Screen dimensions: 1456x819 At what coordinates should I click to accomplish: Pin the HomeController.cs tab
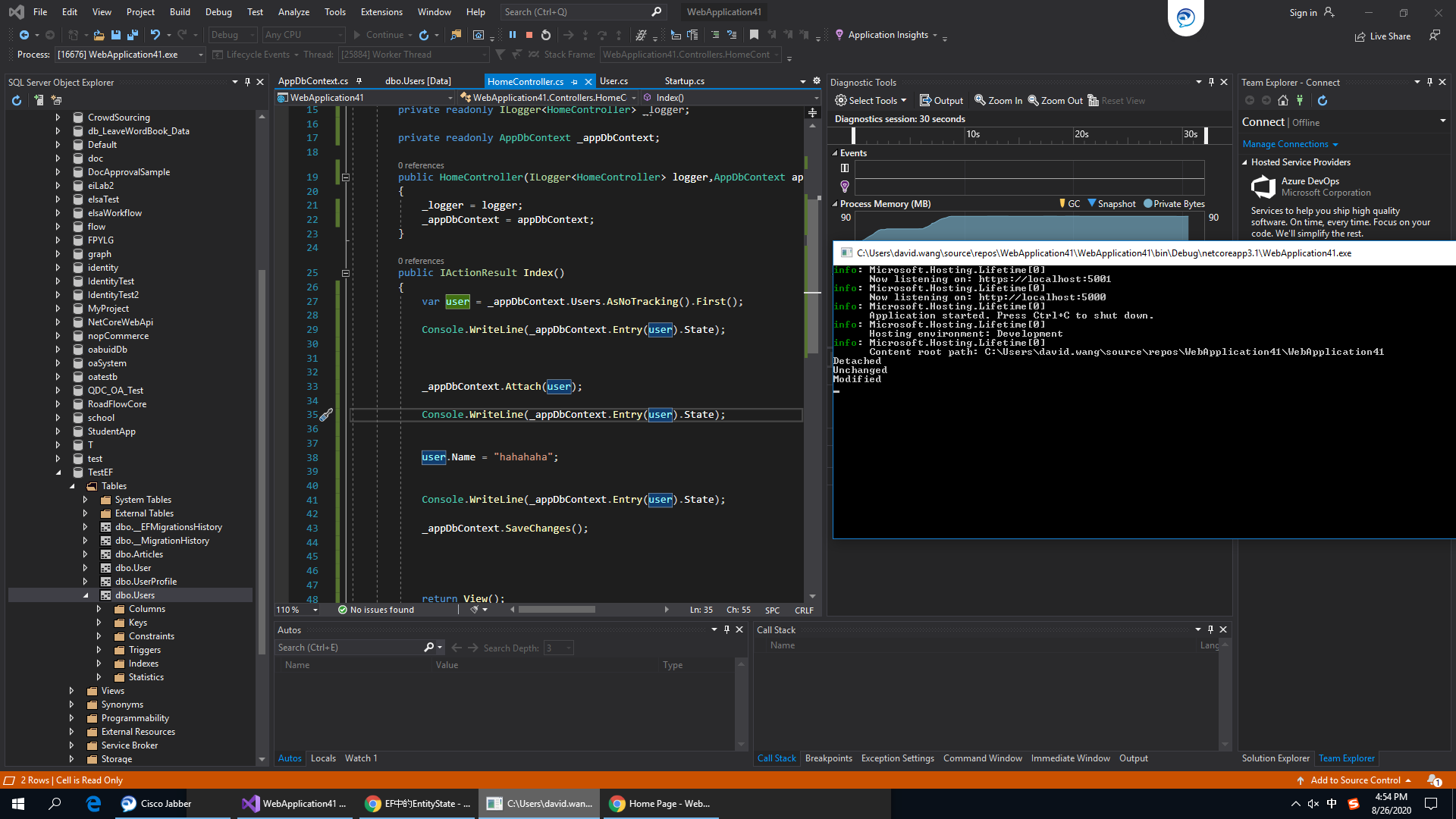click(x=575, y=81)
